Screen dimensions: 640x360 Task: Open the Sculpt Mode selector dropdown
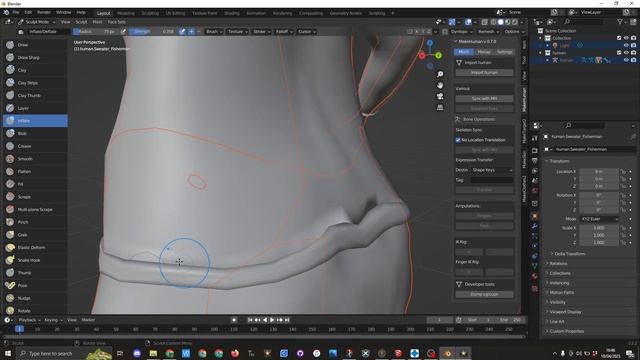pyautogui.click(x=37, y=22)
